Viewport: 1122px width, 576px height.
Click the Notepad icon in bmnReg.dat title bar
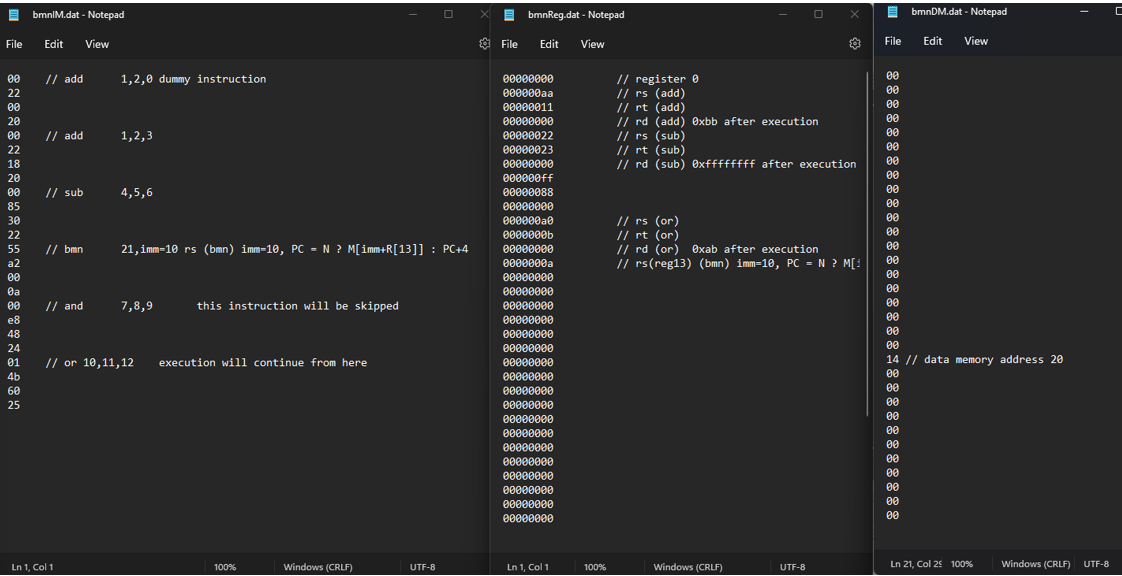coord(509,14)
